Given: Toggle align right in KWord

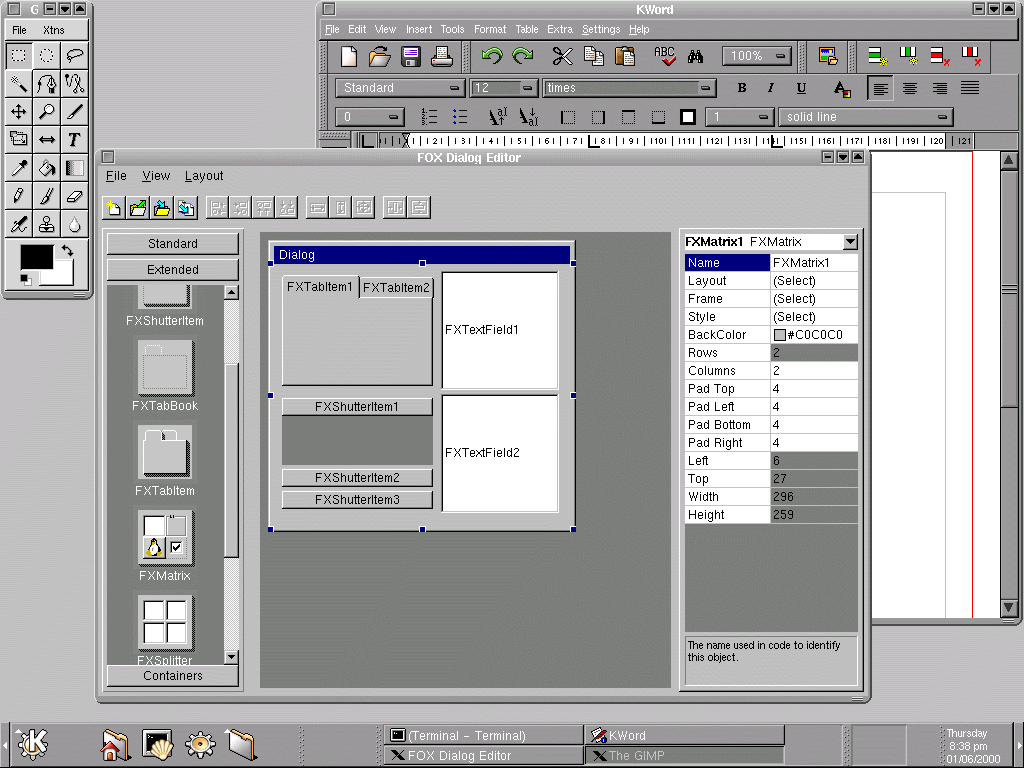Looking at the screenshot, I should [x=940, y=88].
